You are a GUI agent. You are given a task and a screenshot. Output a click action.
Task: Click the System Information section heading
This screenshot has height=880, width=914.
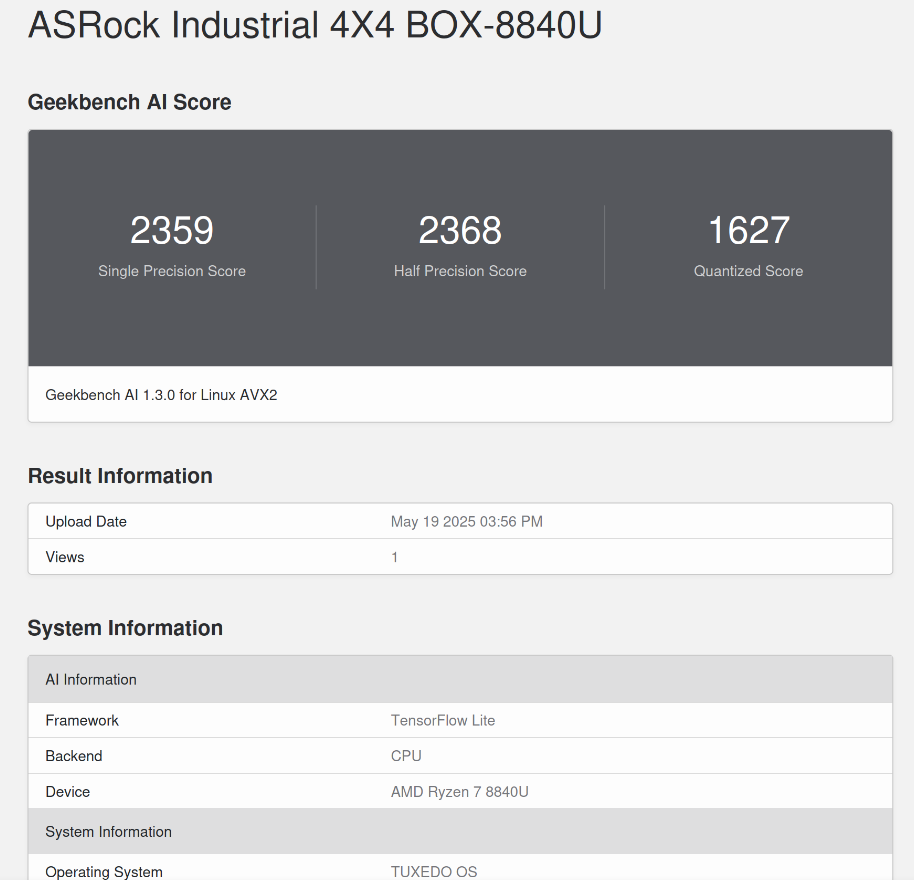click(125, 628)
